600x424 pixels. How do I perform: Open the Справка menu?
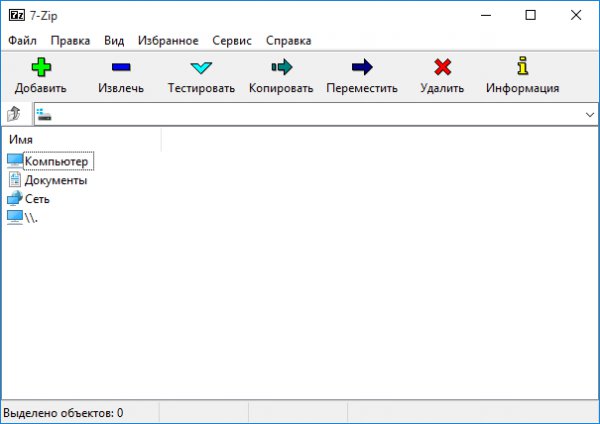[289, 41]
